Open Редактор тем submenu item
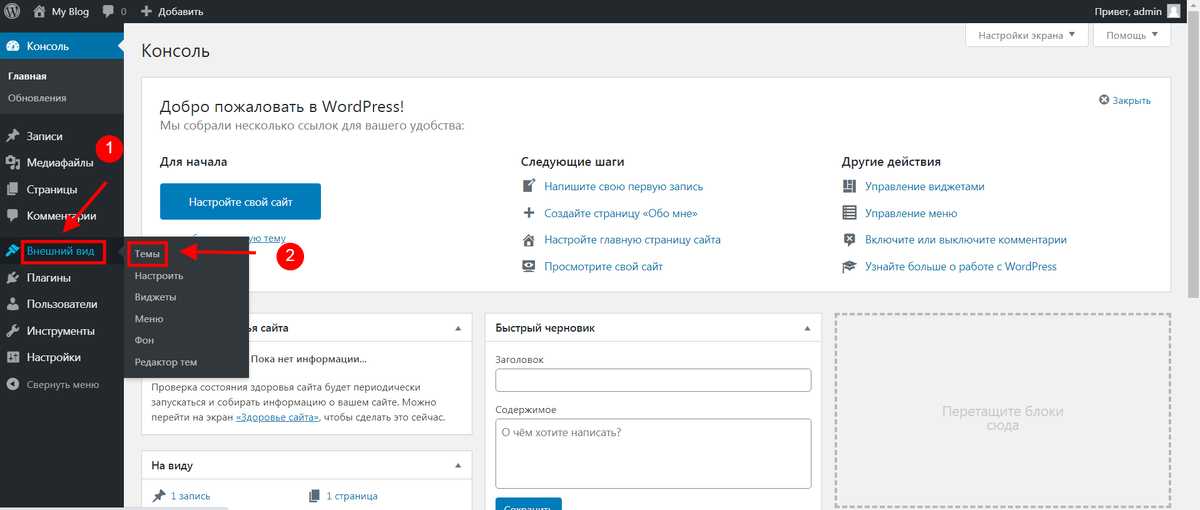Image resolution: width=1200 pixels, height=510 pixels. 166,362
